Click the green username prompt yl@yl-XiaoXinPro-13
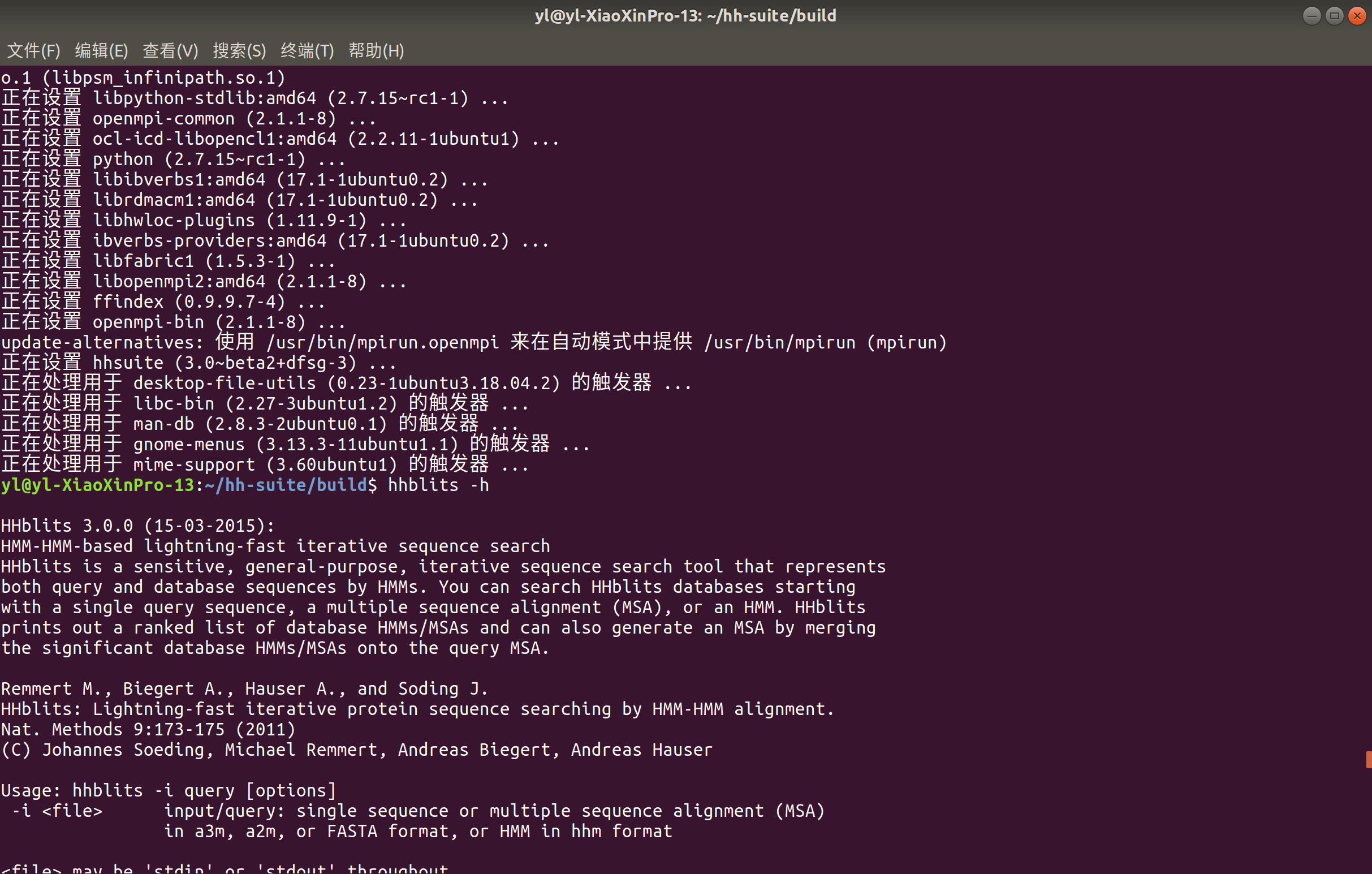1372x874 pixels. pos(97,485)
